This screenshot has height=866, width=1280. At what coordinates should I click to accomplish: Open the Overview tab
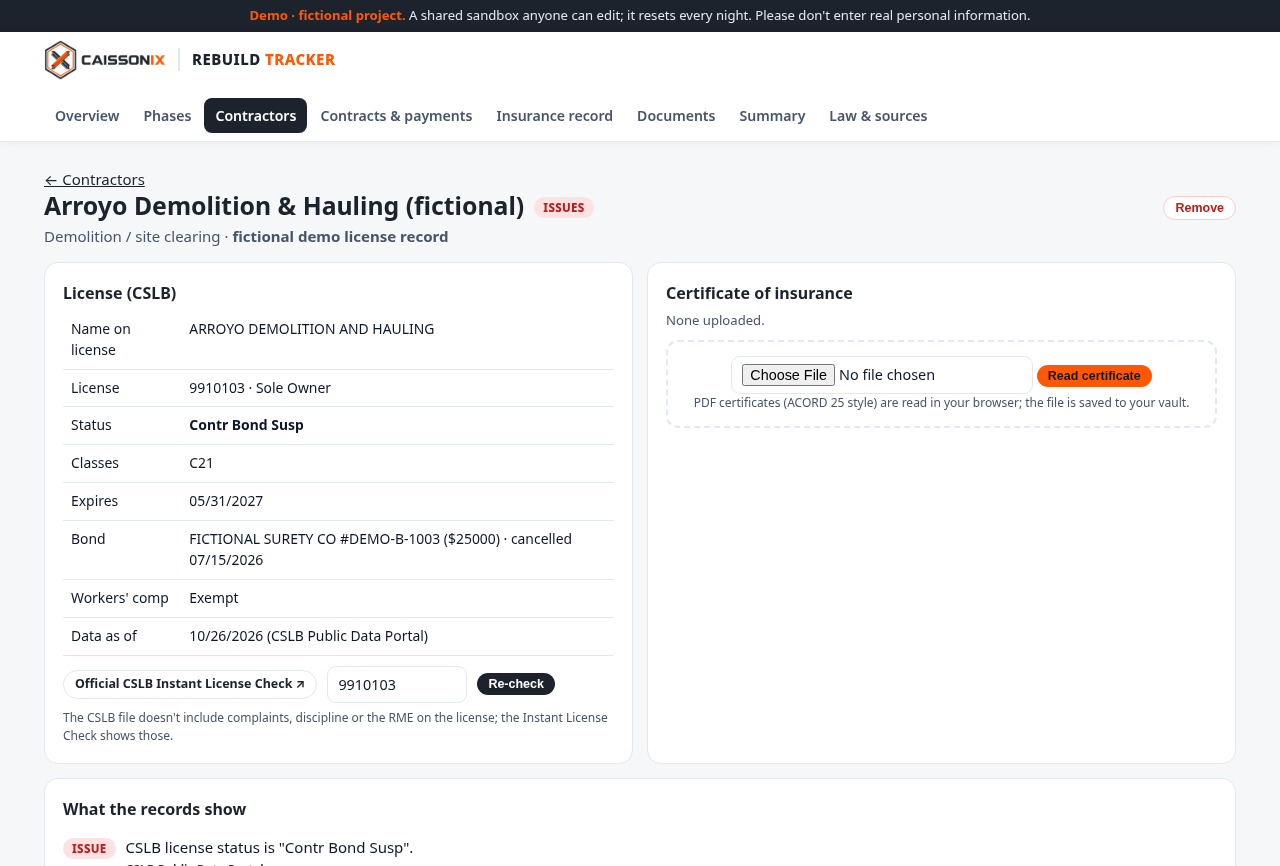(87, 116)
